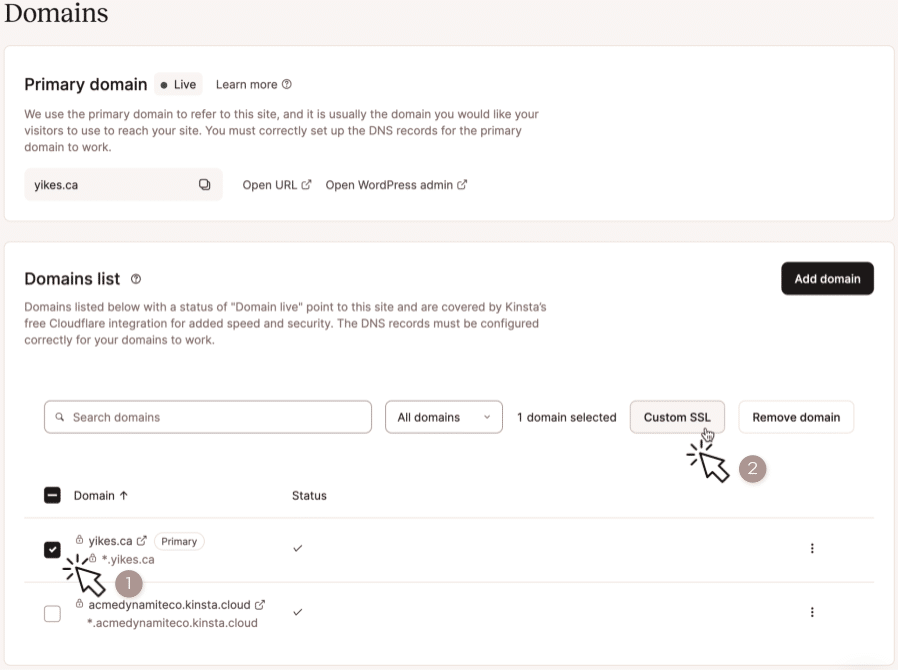Open the actions menu for yikes.ca

click(x=812, y=548)
